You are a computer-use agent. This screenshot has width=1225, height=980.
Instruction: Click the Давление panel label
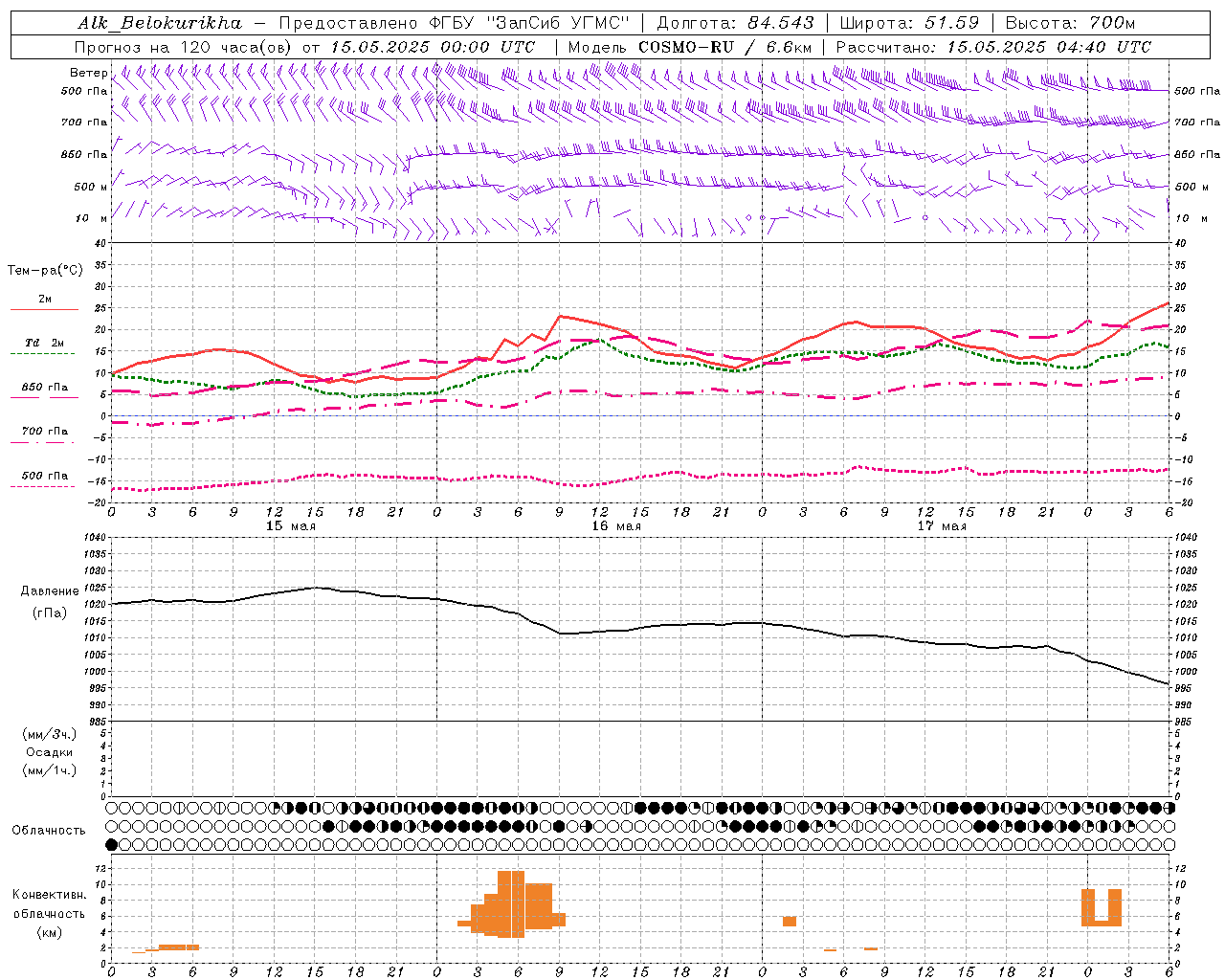click(50, 591)
